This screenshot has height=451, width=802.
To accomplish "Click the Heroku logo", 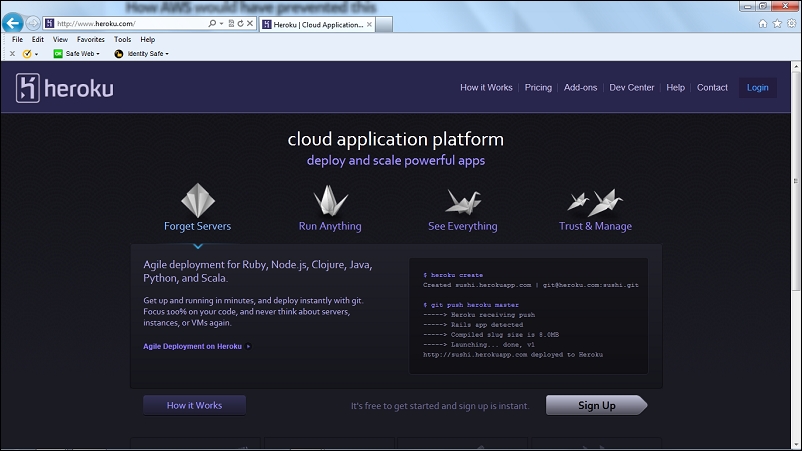I will pos(64,88).
